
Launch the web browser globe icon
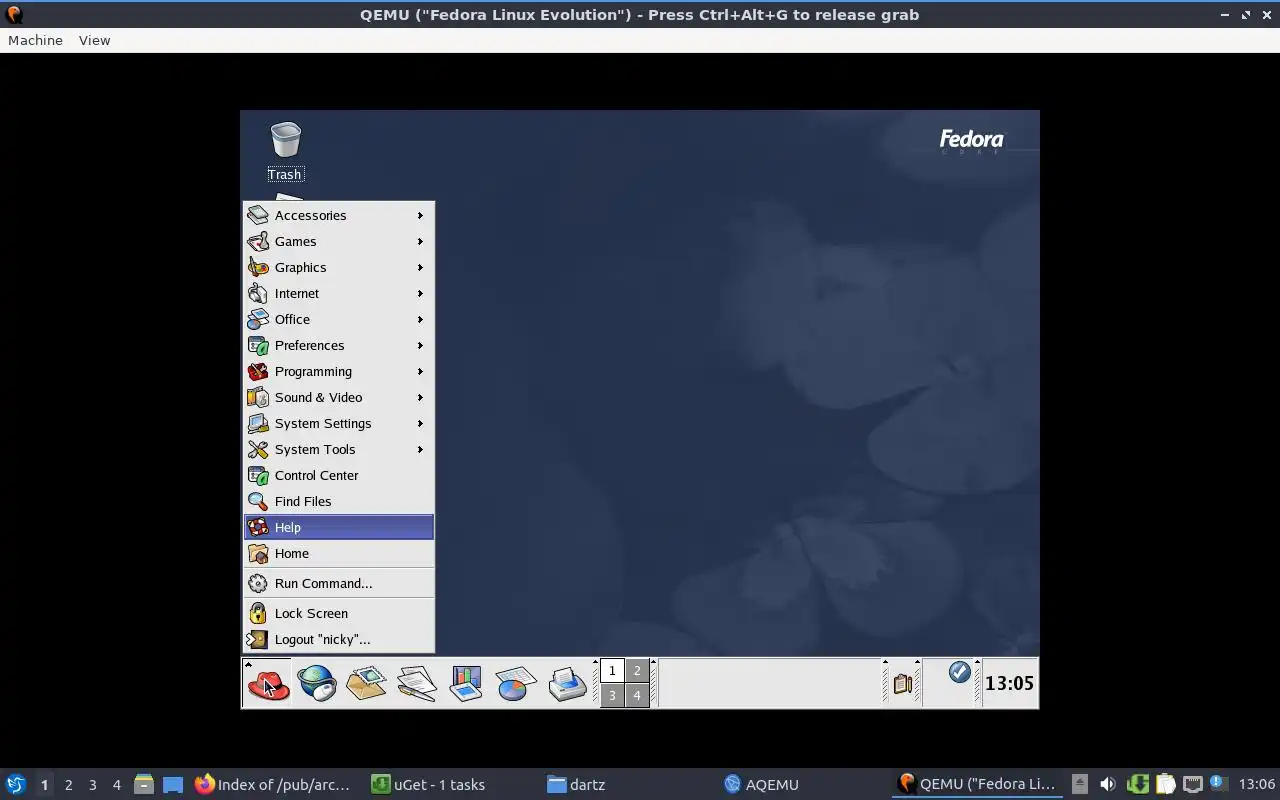pos(317,684)
